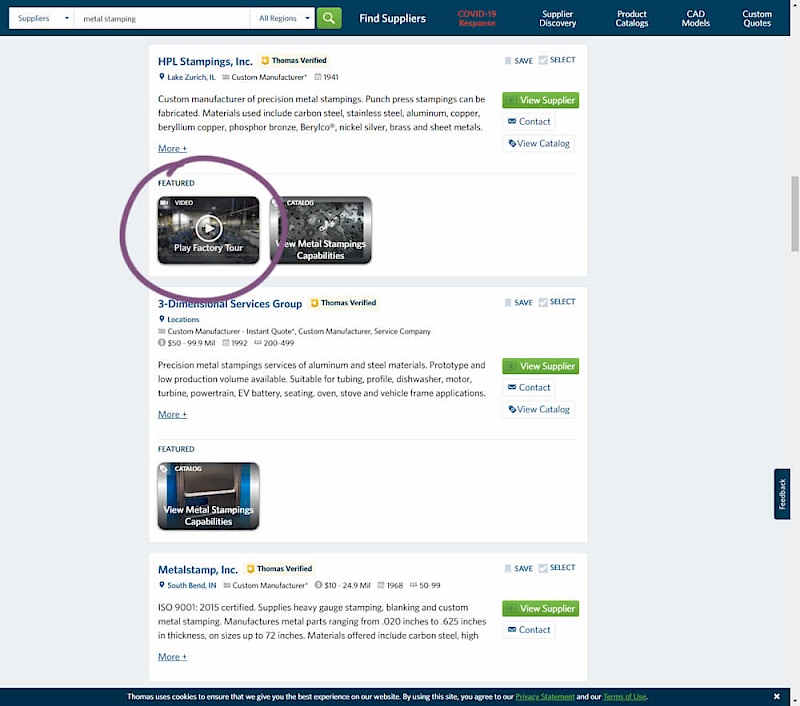Save HPL Stampings, Inc. supplier
The width and height of the screenshot is (800, 706).
tap(518, 61)
